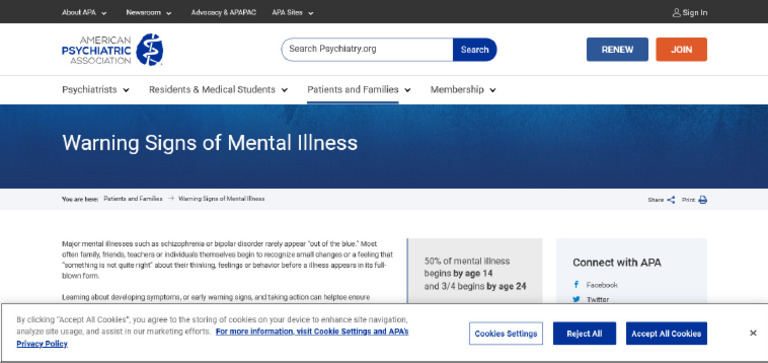This screenshot has width=768, height=363.
Task: Click the Sign In user icon
Action: point(676,13)
